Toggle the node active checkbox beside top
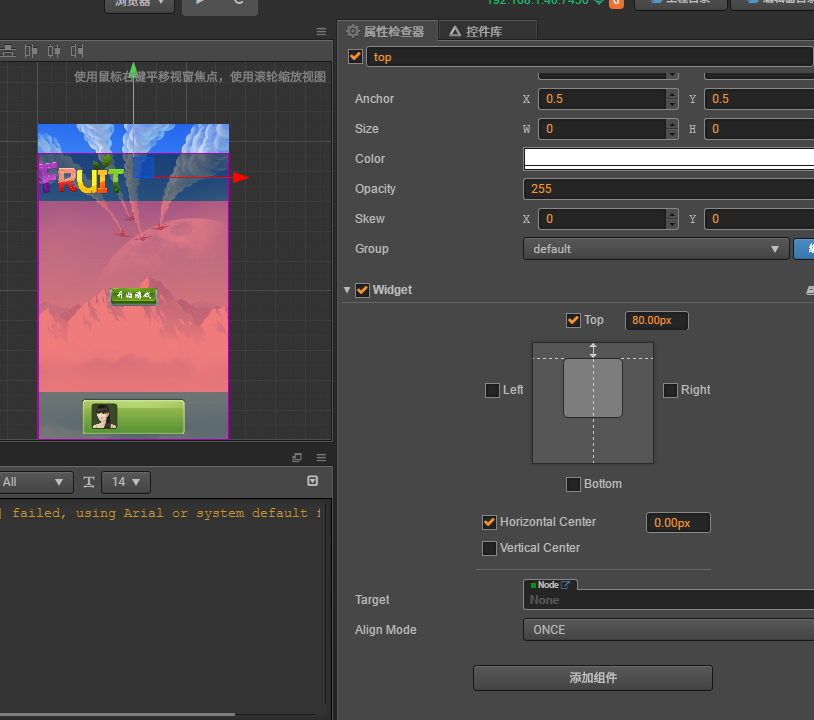This screenshot has height=720, width=814. [356, 56]
